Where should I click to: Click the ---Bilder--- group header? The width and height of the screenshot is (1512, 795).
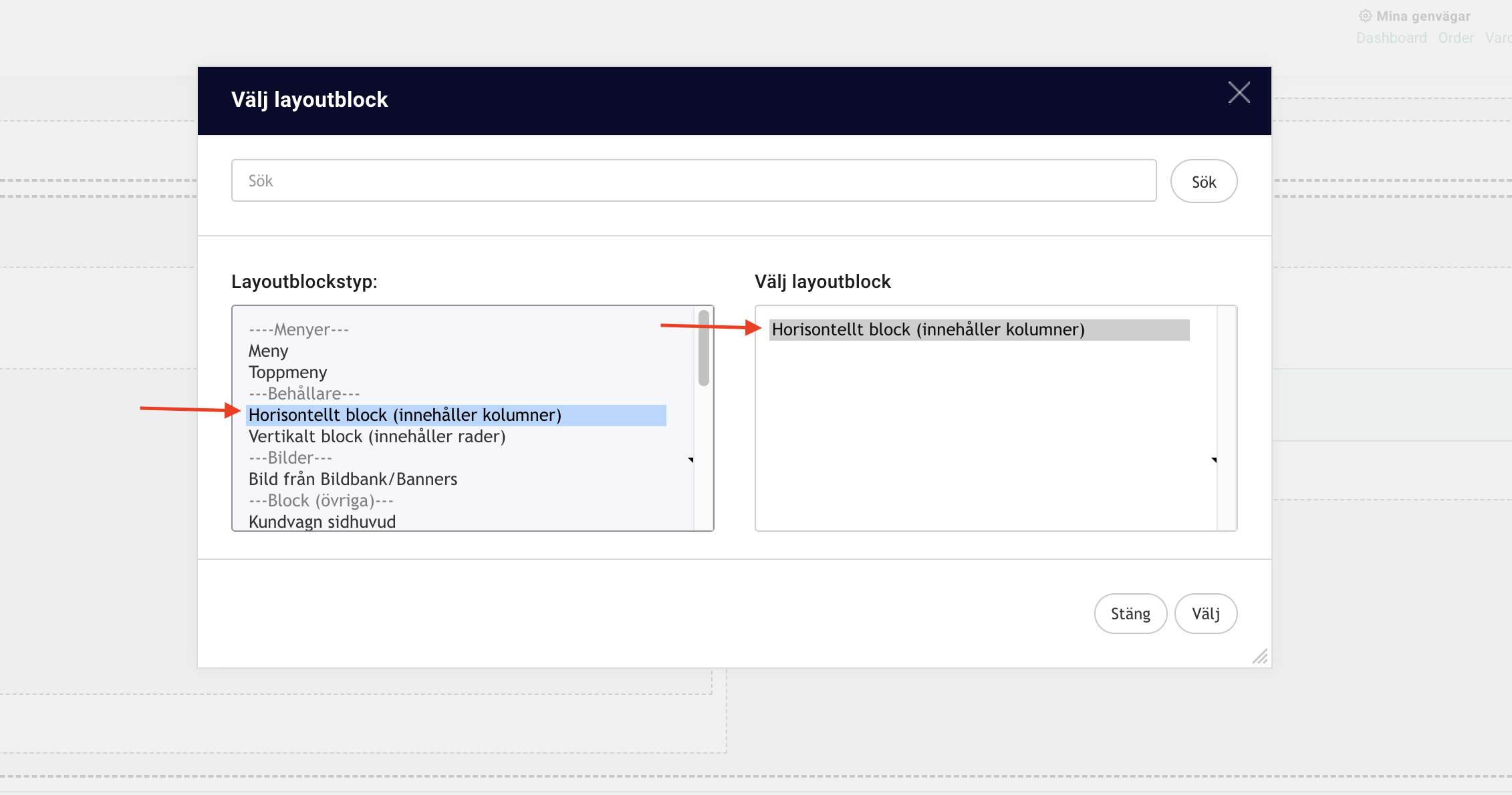click(x=290, y=458)
